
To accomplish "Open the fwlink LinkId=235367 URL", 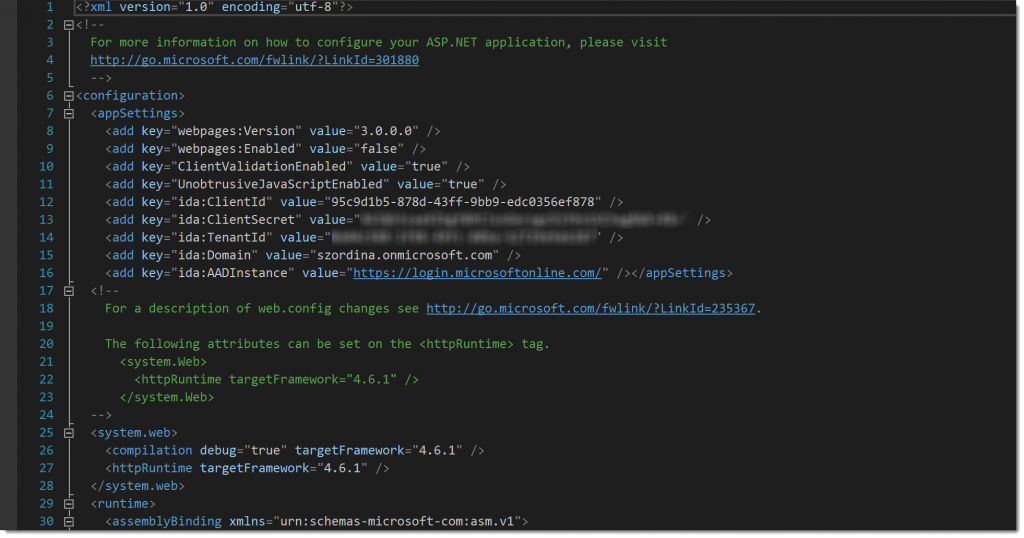I will pyautogui.click(x=592, y=308).
